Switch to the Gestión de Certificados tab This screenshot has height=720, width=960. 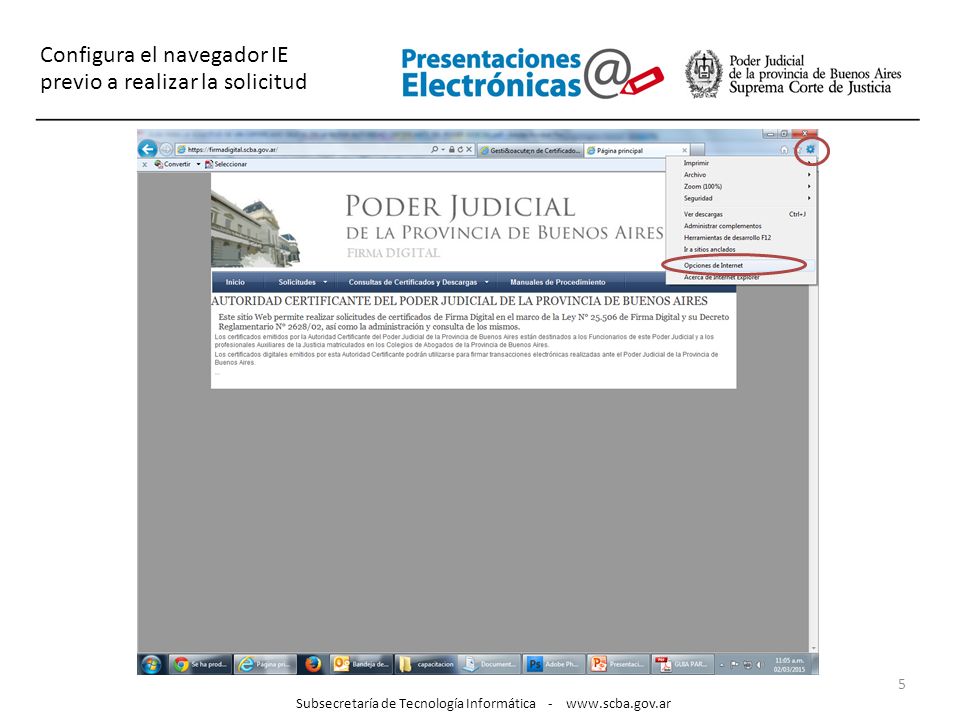[530, 150]
